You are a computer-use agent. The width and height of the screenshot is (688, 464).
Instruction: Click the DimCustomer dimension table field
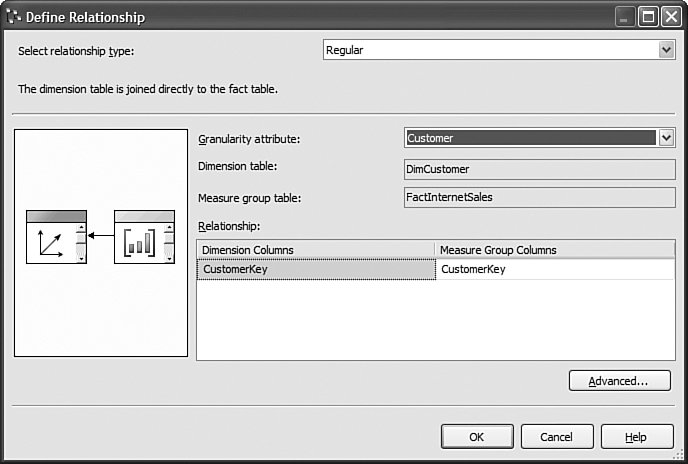pos(539,169)
